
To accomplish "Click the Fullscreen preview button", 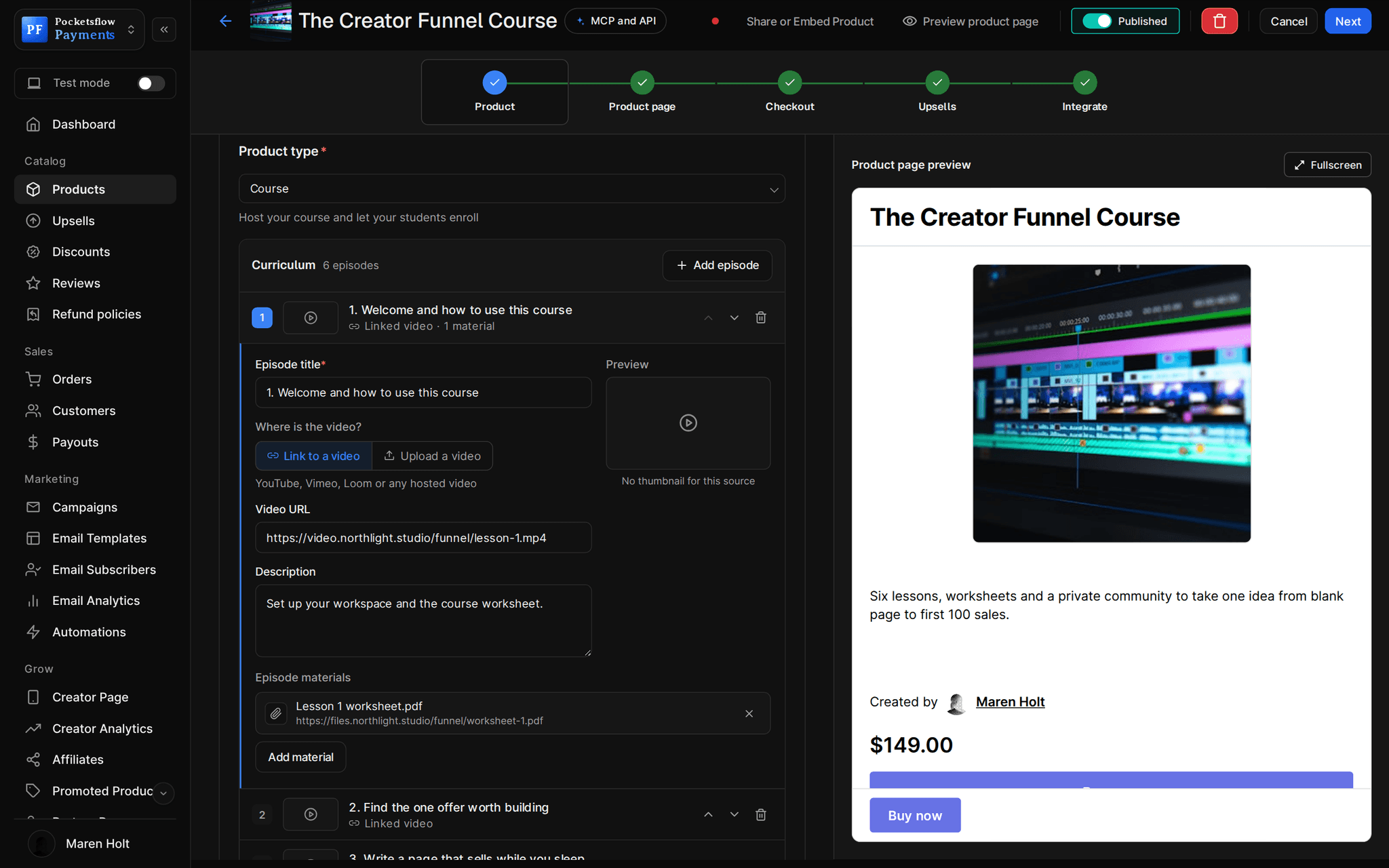I will point(1327,165).
